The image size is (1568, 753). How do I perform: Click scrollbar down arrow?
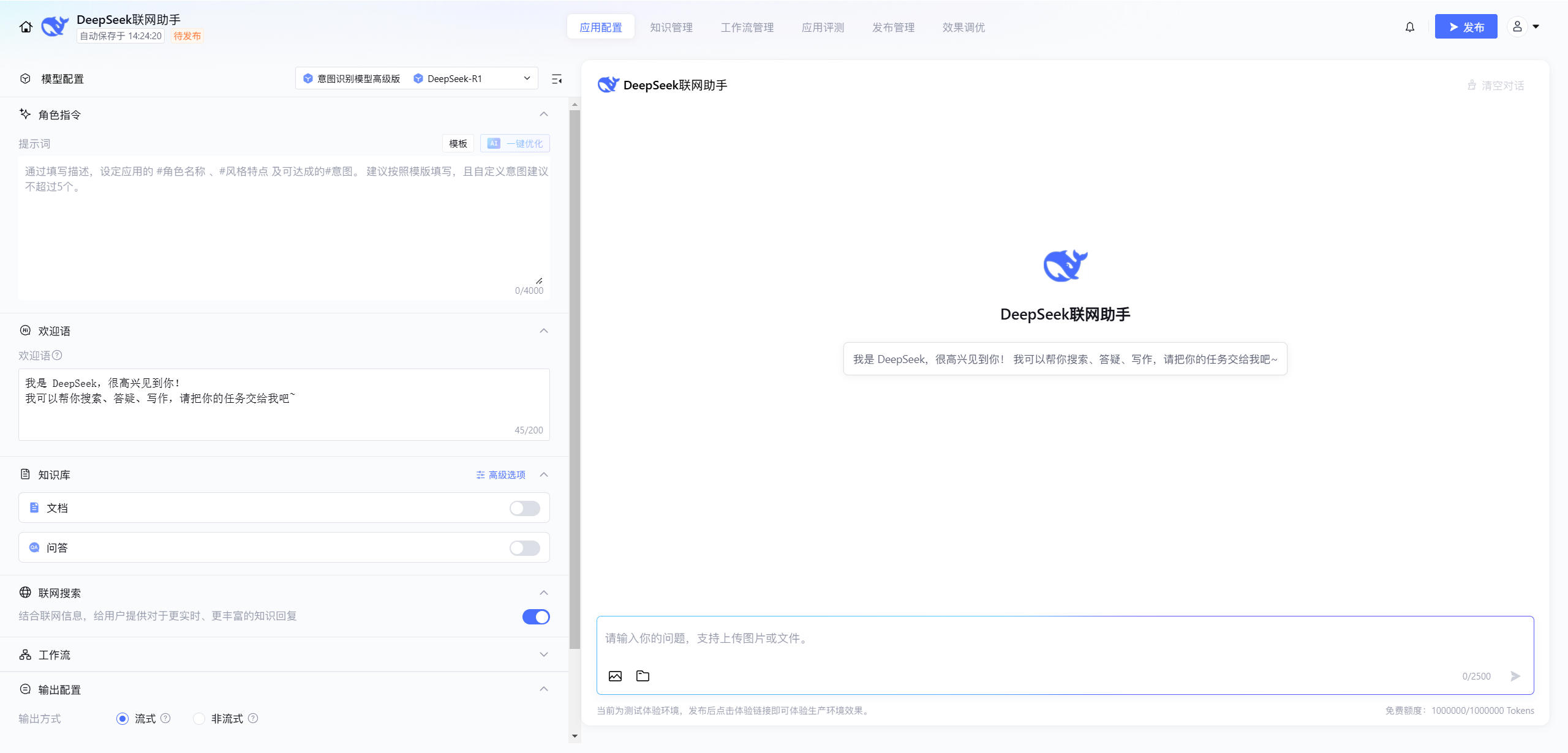click(575, 736)
